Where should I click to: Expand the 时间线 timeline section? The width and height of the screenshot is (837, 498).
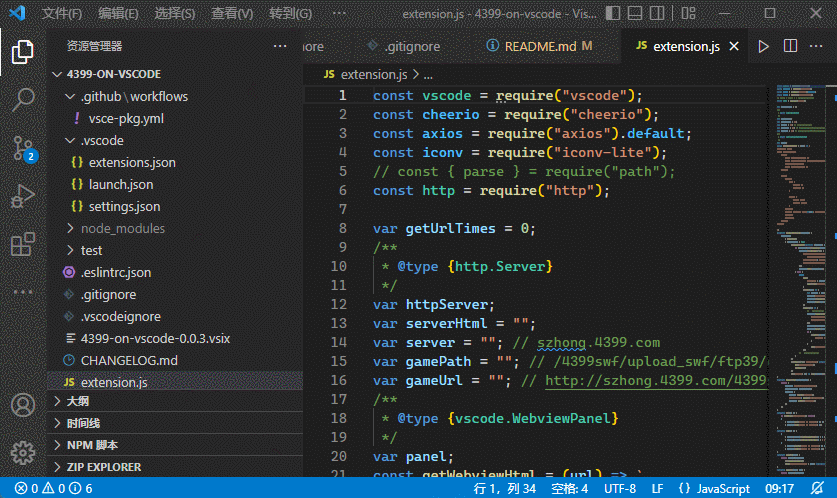(175, 423)
